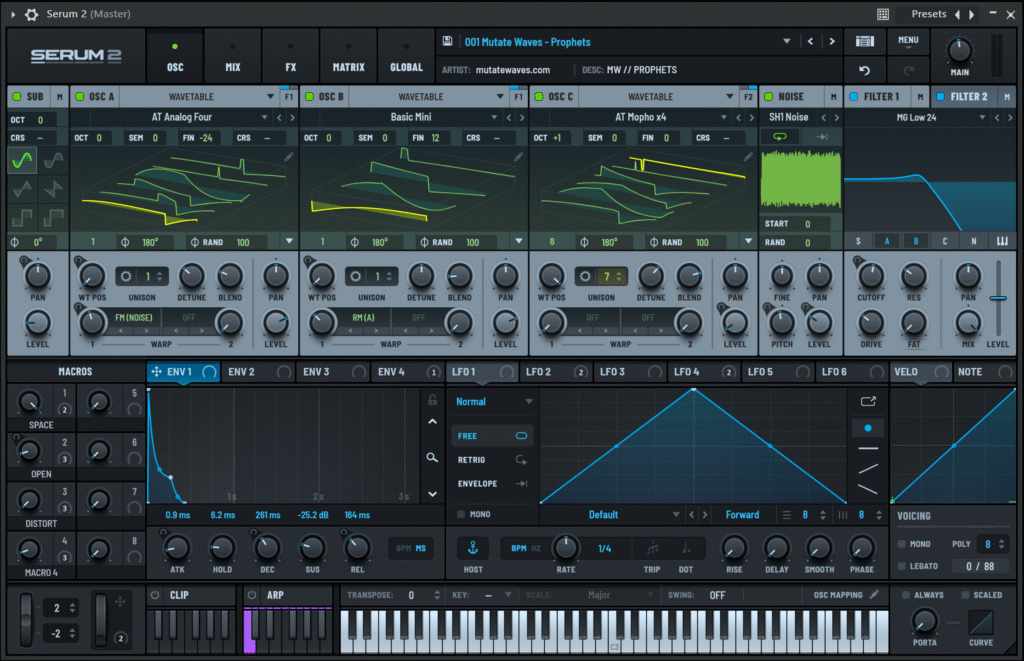Select LFO 2 tab
Image resolution: width=1024 pixels, height=661 pixels.
(556, 372)
